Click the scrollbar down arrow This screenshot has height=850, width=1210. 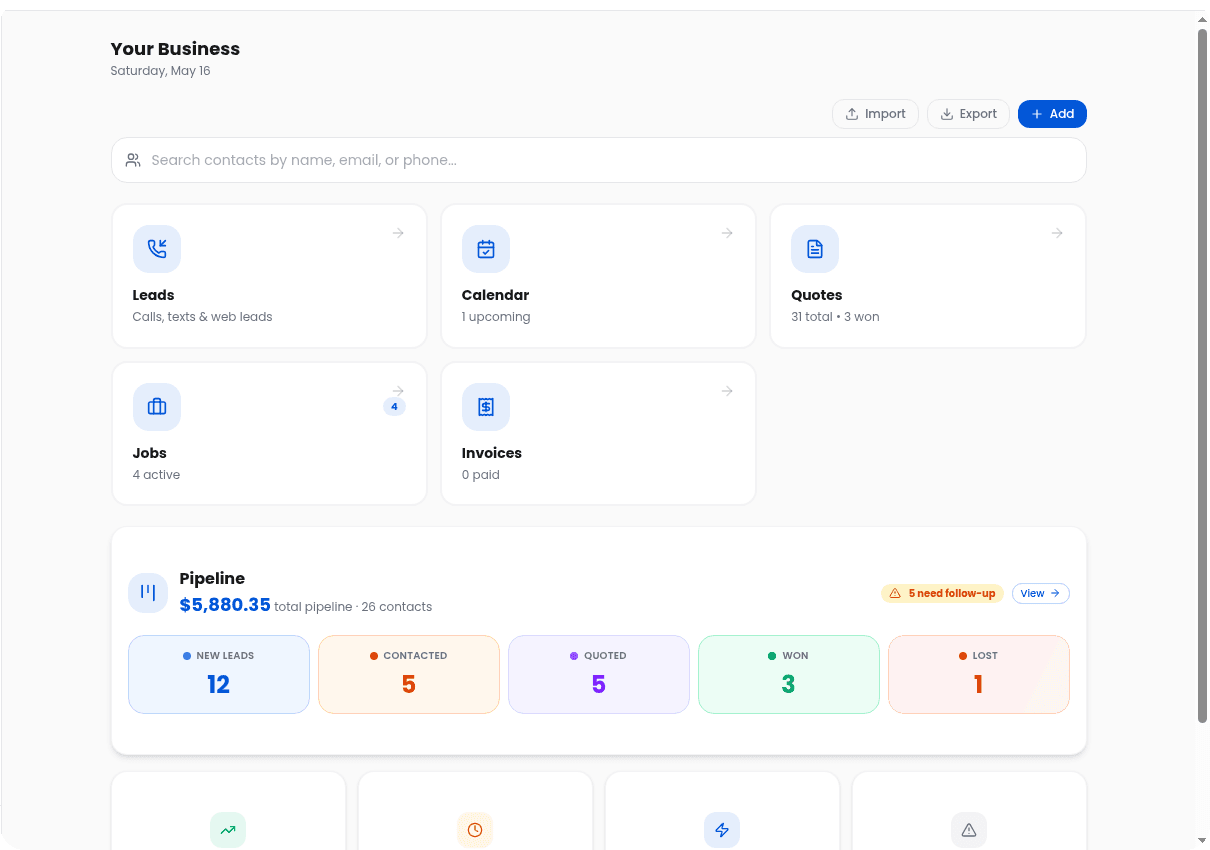[x=1202, y=841]
